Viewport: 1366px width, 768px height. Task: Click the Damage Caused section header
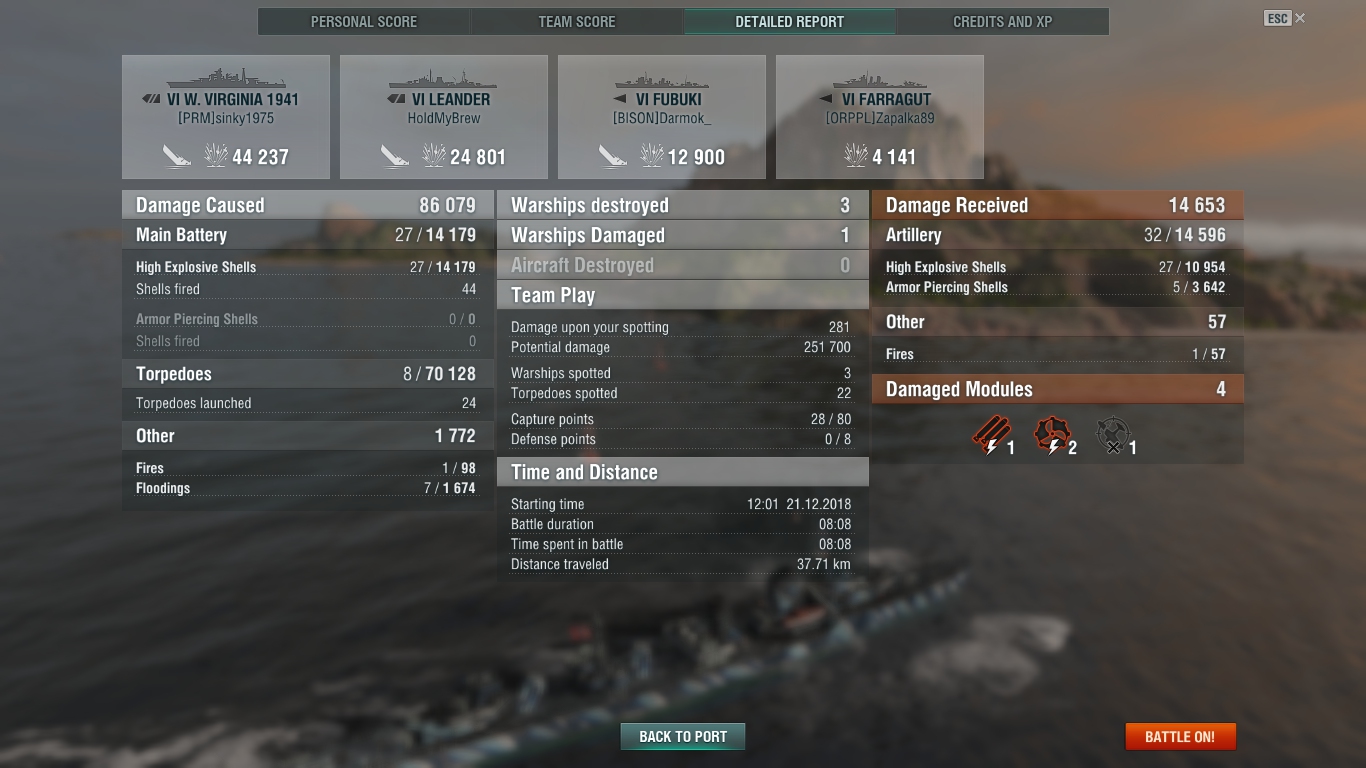[308, 205]
